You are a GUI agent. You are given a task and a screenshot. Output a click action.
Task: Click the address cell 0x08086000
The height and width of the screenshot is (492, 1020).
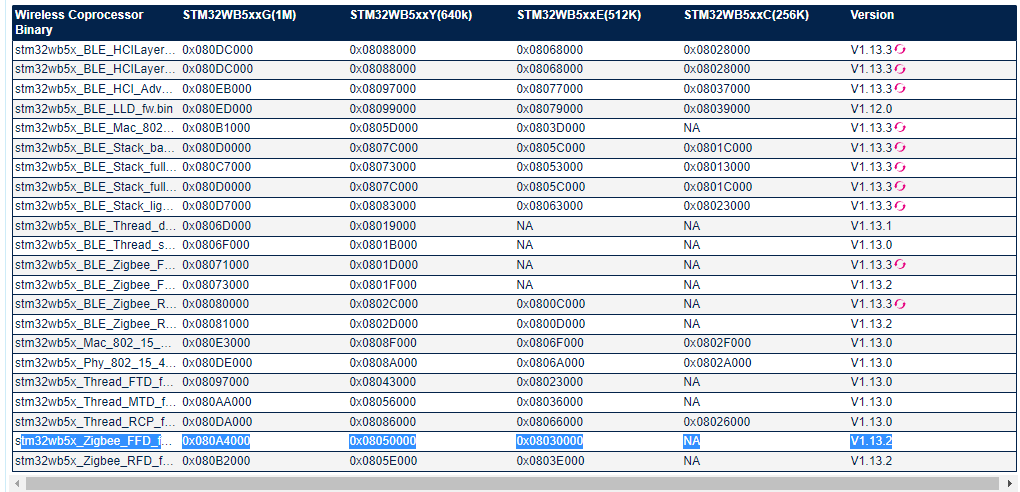point(382,422)
